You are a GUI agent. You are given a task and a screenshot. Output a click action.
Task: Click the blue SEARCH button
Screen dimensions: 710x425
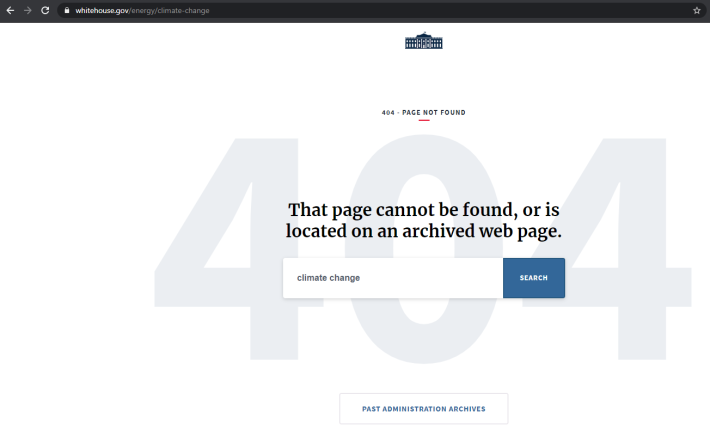[533, 278]
